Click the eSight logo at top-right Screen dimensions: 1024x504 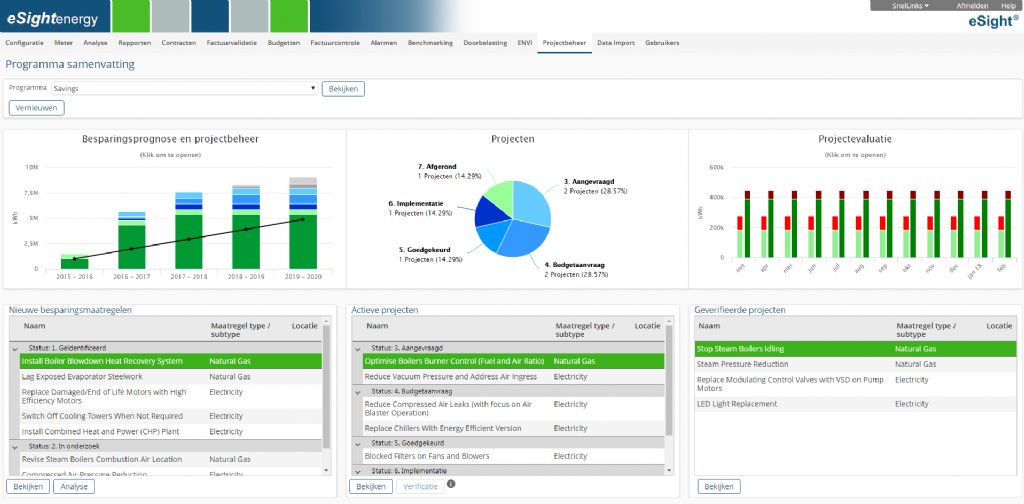(x=991, y=22)
